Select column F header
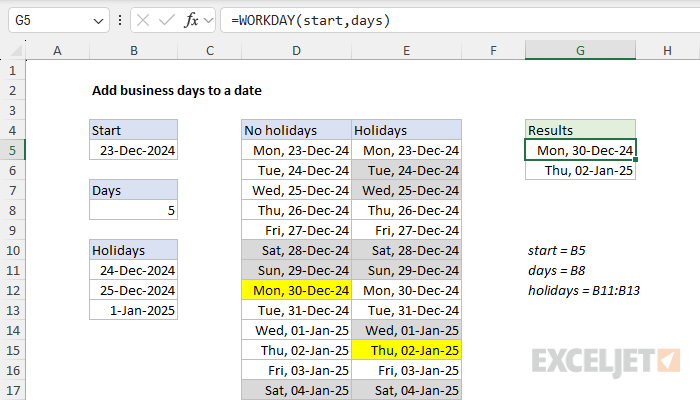The height and width of the screenshot is (400, 700). (493, 50)
